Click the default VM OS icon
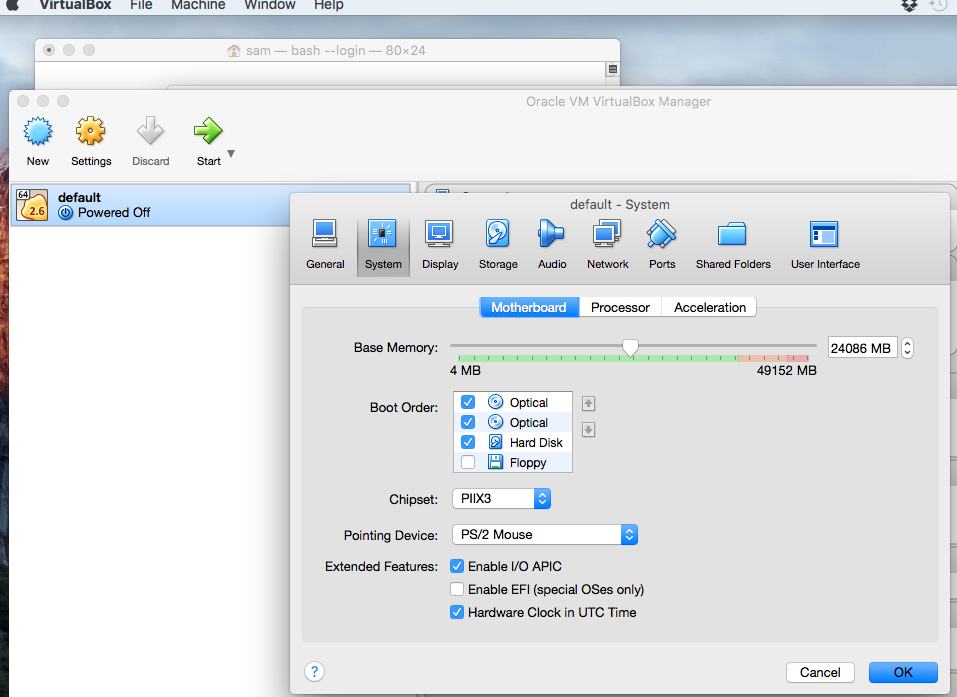Screen dimensions: 957x697 (x=32, y=204)
